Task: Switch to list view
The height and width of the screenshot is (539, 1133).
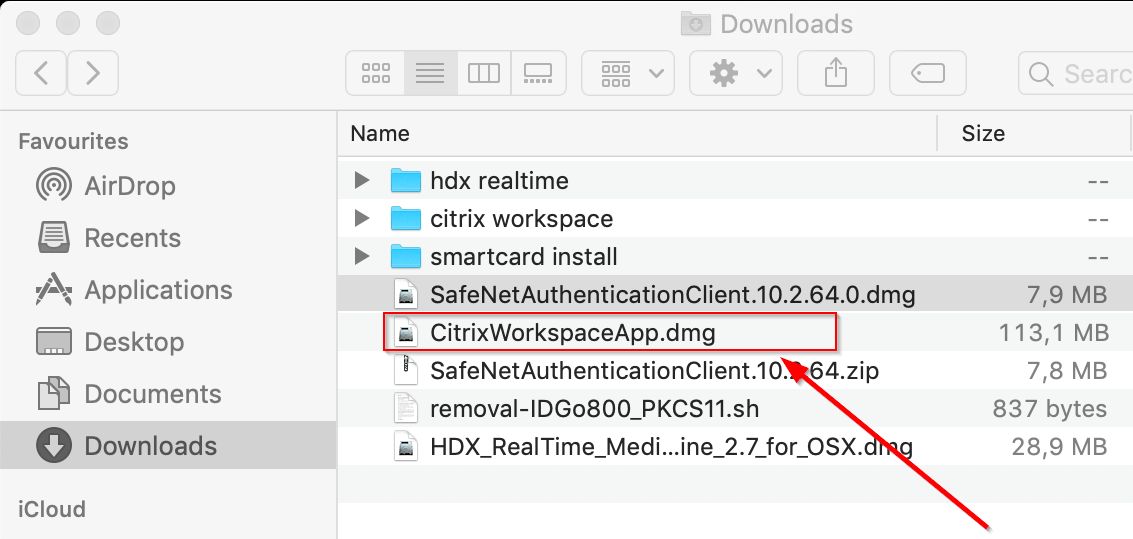Action: coord(430,73)
